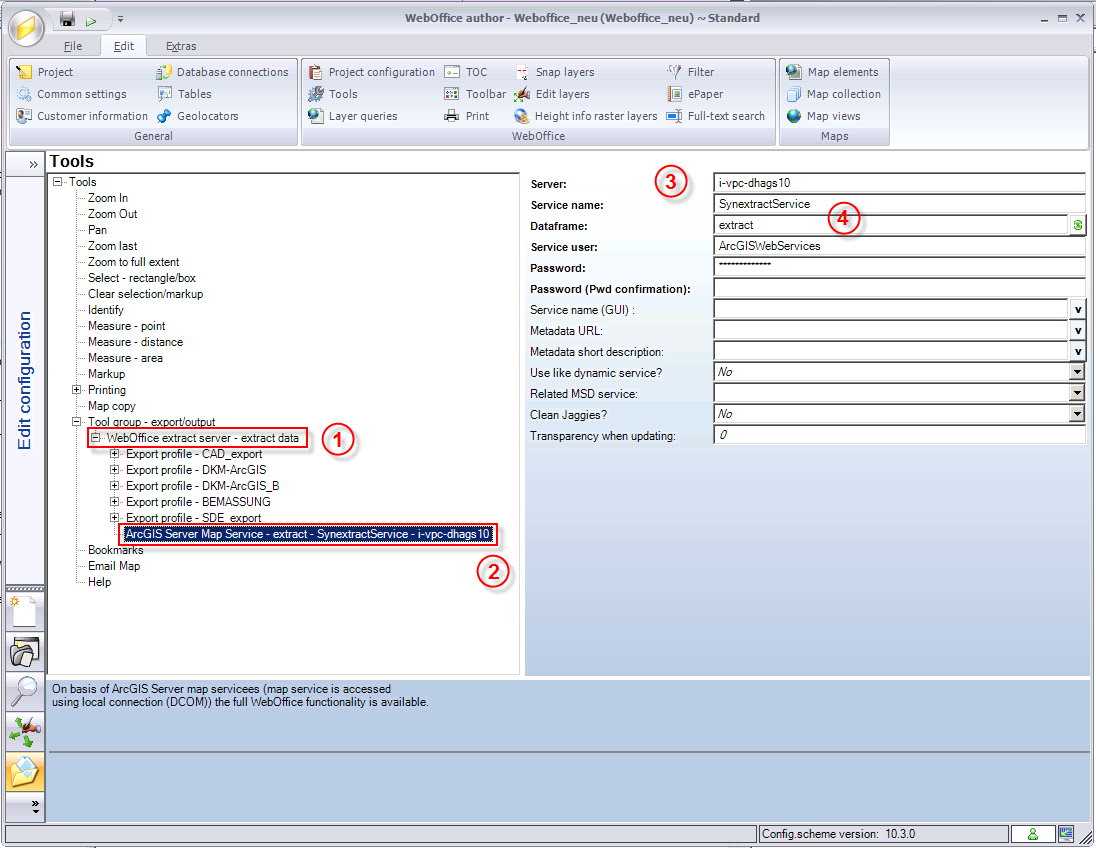Select the Bookmarks tree item
This screenshot has width=1096, height=848.
coord(115,550)
